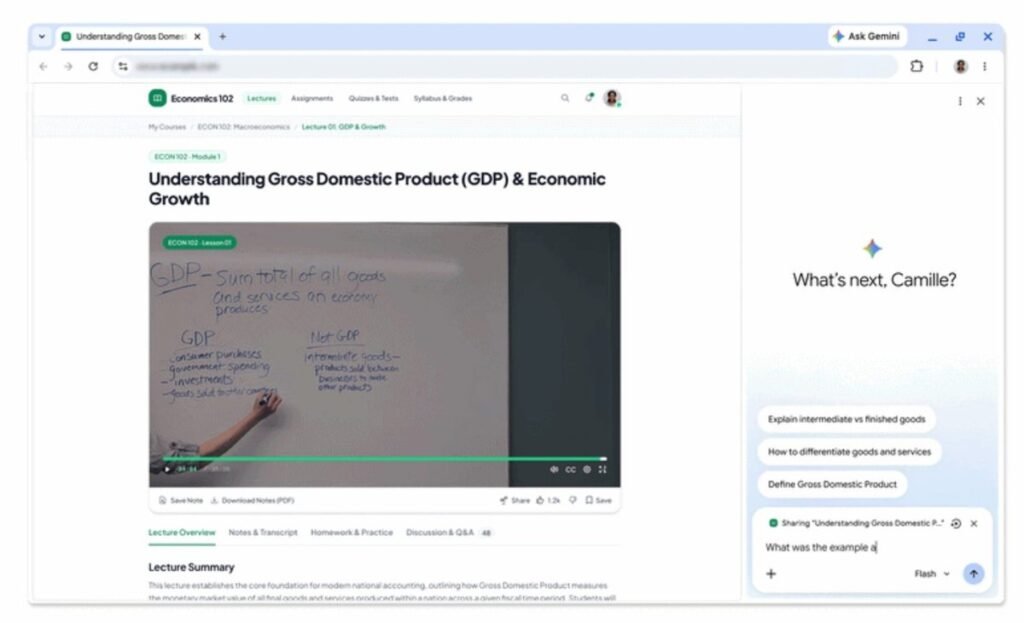This screenshot has height=623, width=1024.
Task: Open Gemini side panel more options
Action: tap(960, 101)
